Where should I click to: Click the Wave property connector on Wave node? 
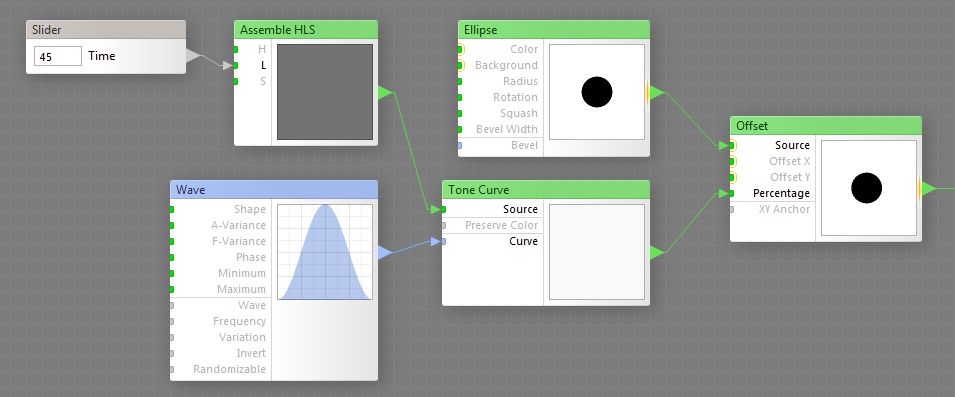point(172,305)
